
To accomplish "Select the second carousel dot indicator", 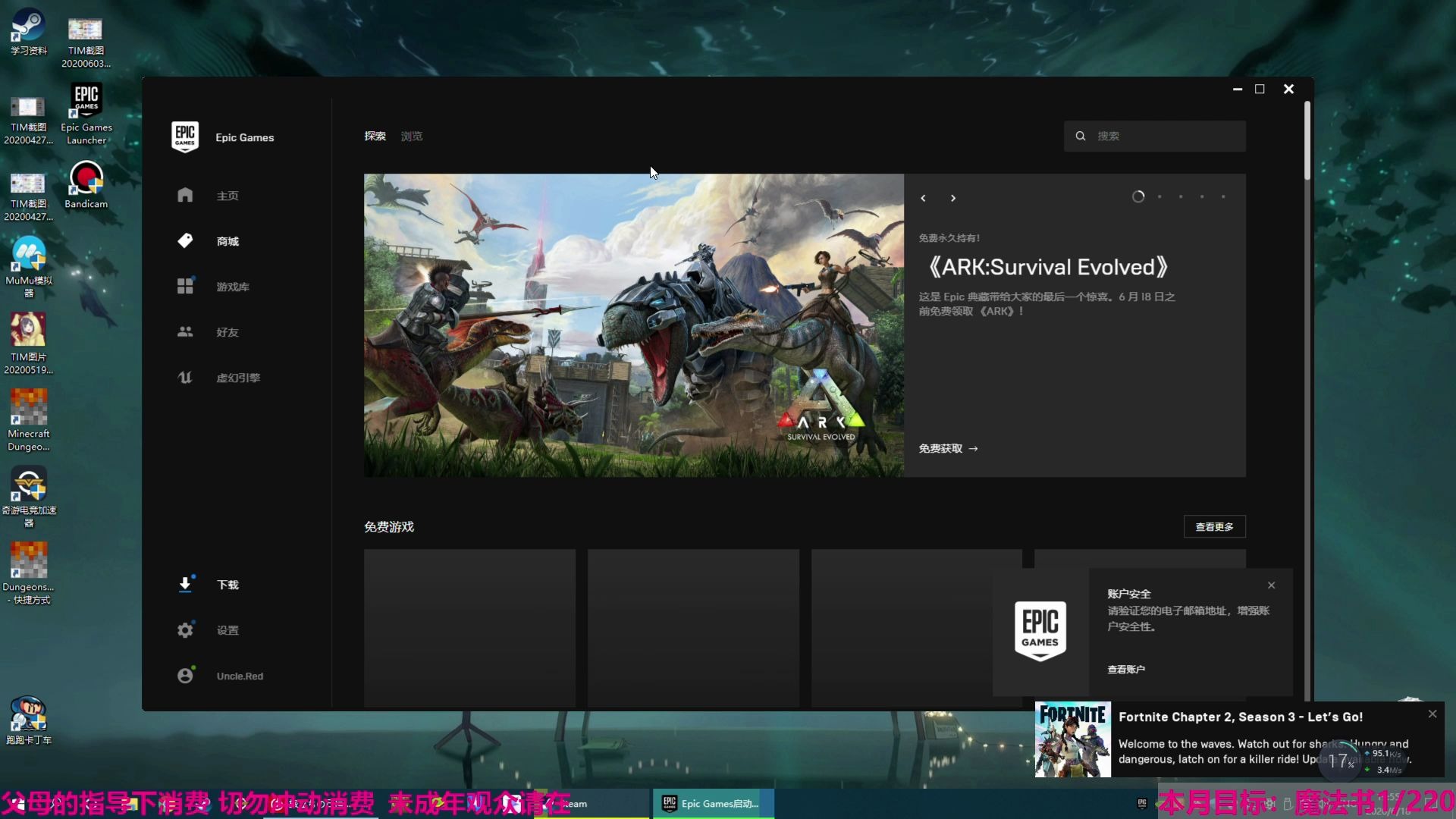I will [x=1159, y=197].
